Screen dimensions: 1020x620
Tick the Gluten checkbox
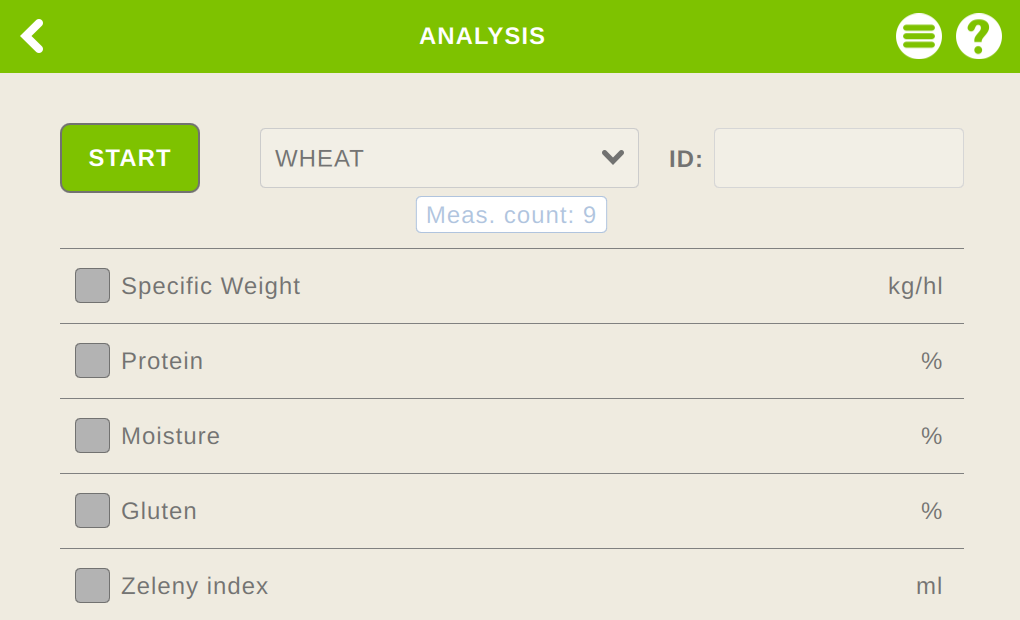[92, 510]
